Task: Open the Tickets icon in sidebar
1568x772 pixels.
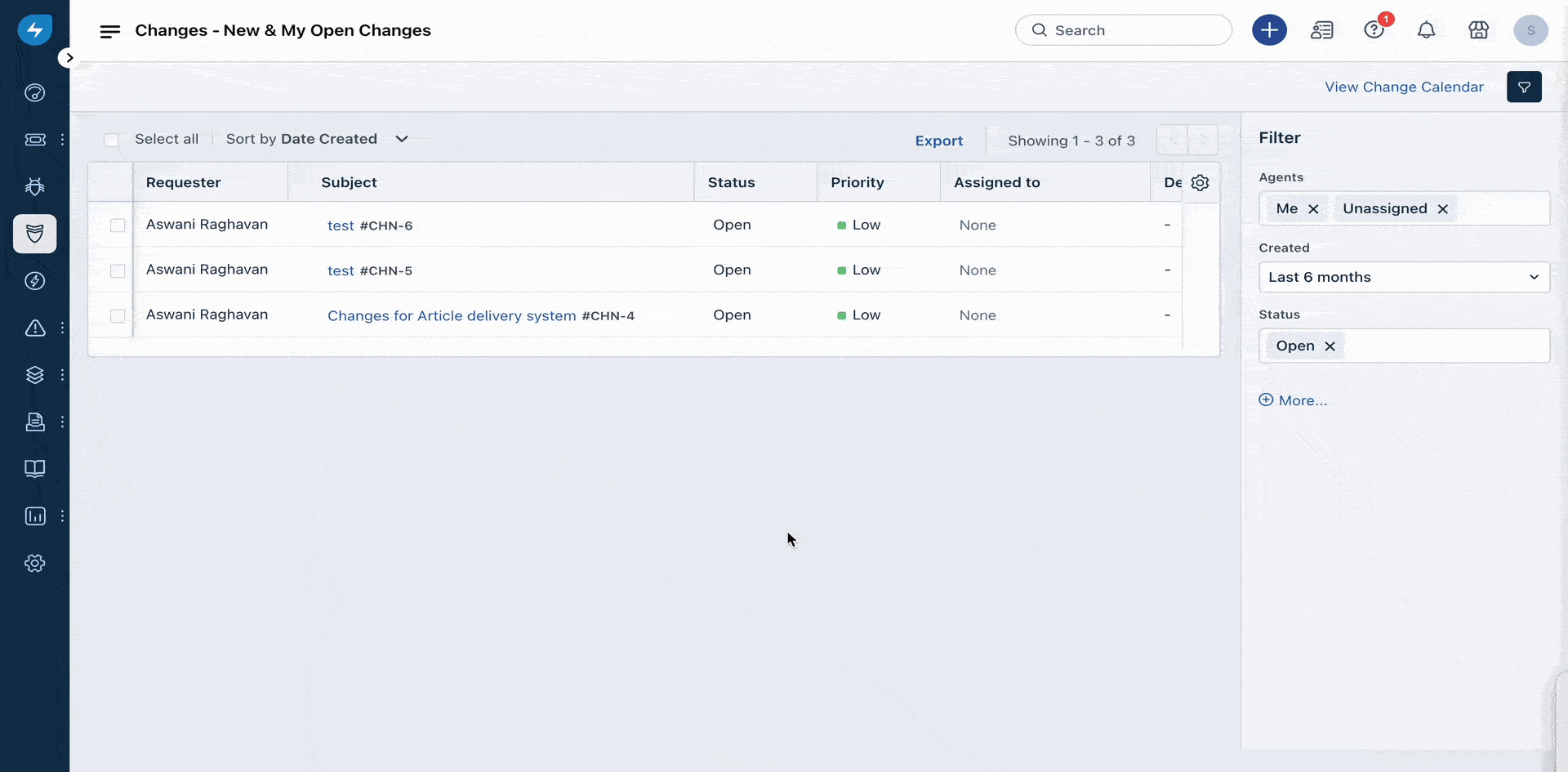Action: (x=34, y=140)
